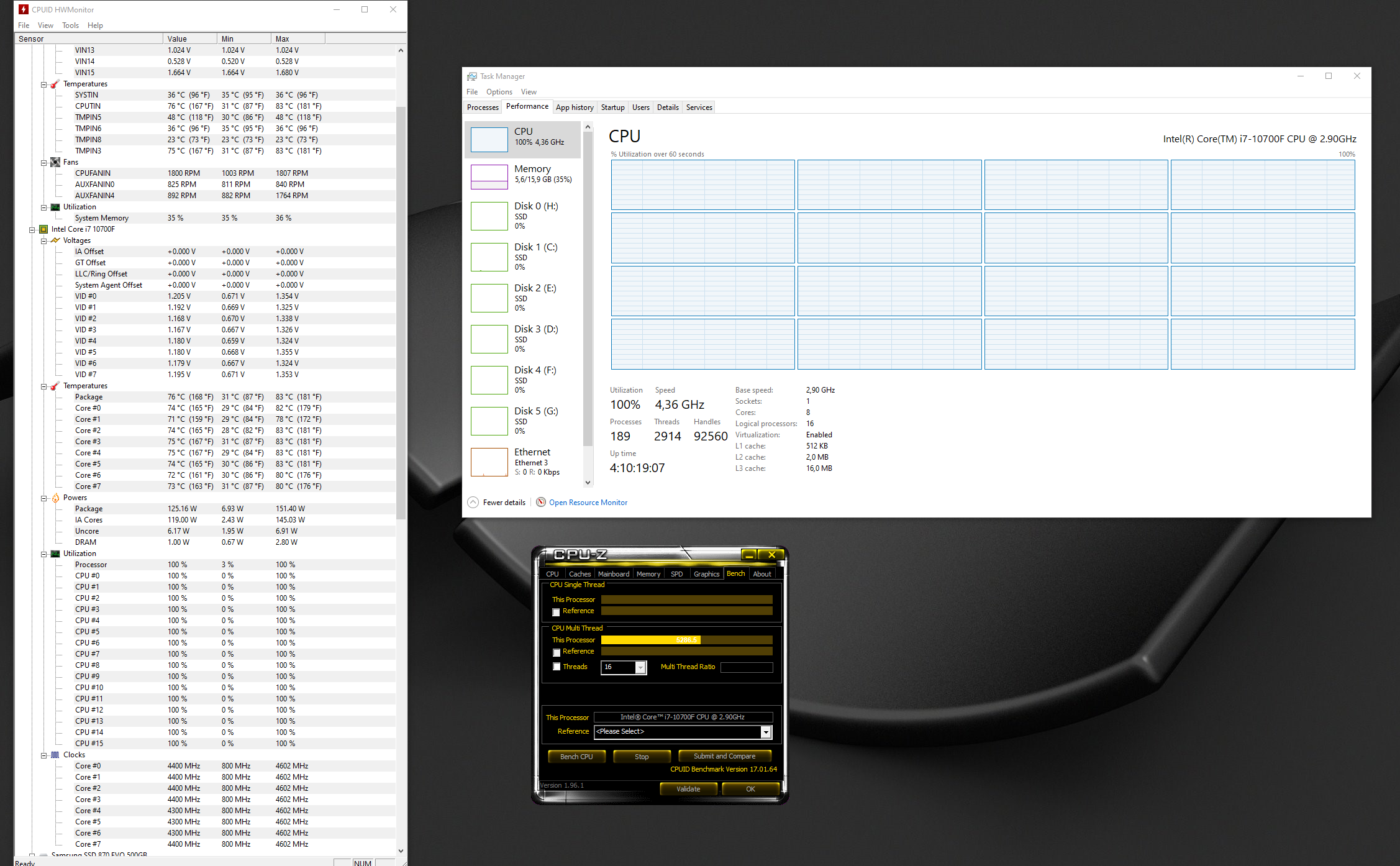Select Ethernet in performance list
Viewport: 1400px width, 866px height.
pyautogui.click(x=523, y=462)
